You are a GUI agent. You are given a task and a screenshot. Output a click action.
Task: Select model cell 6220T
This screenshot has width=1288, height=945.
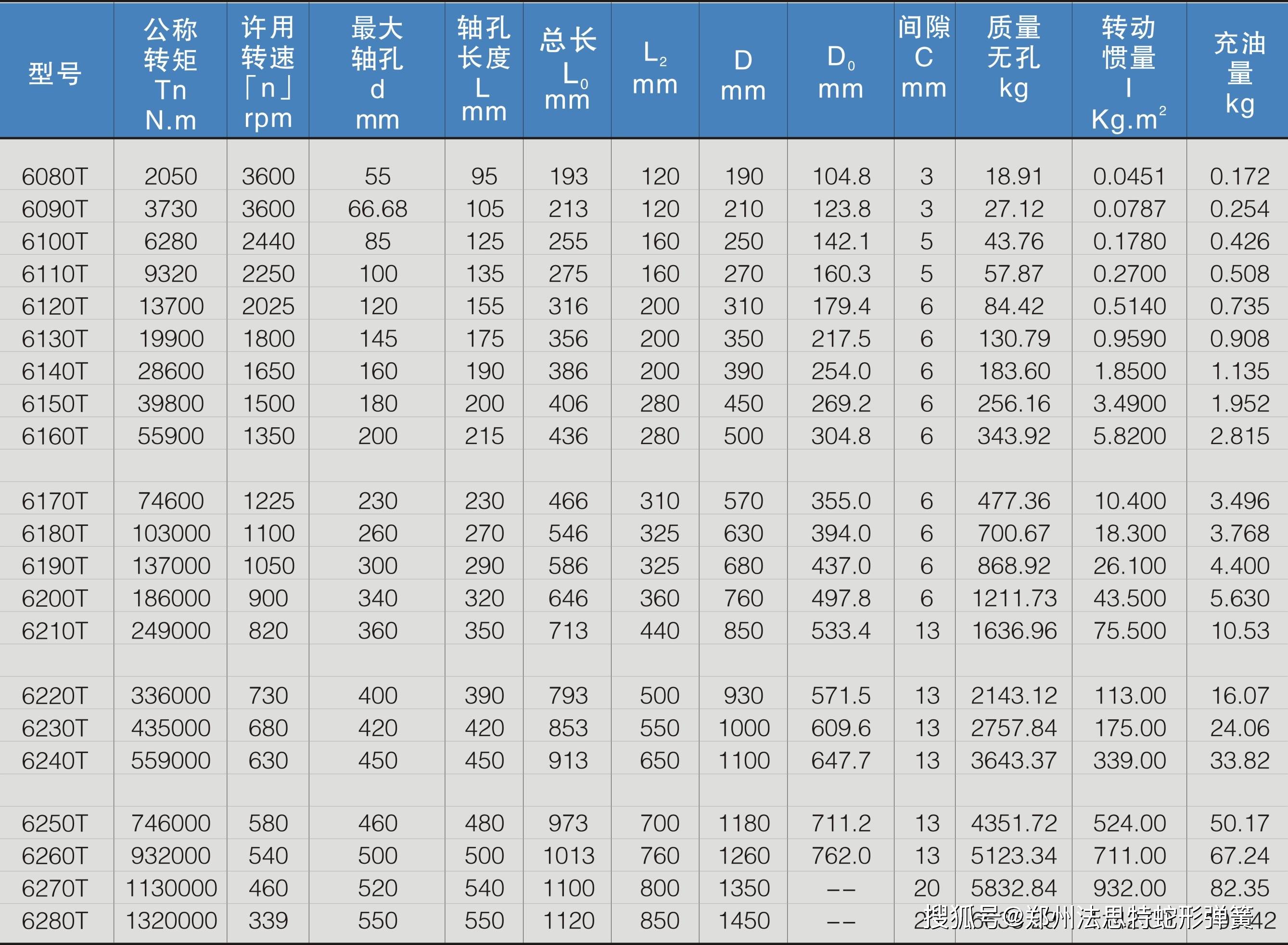(x=55, y=696)
